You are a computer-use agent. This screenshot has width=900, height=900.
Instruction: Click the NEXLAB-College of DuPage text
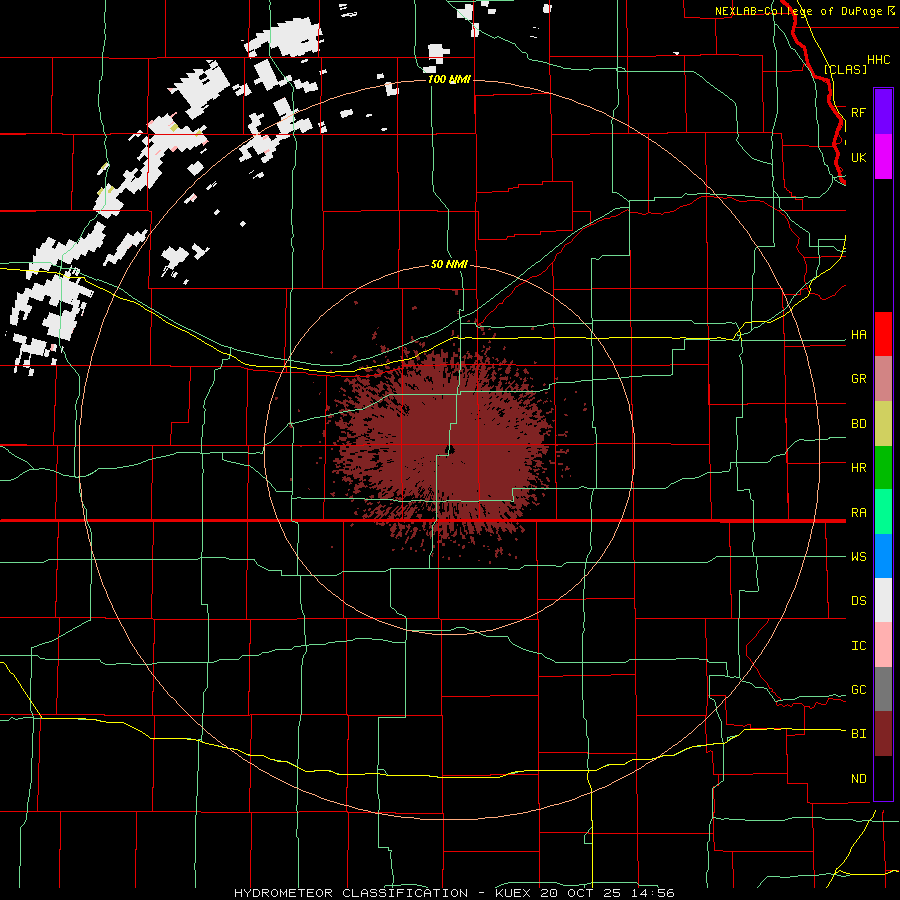[798, 11]
